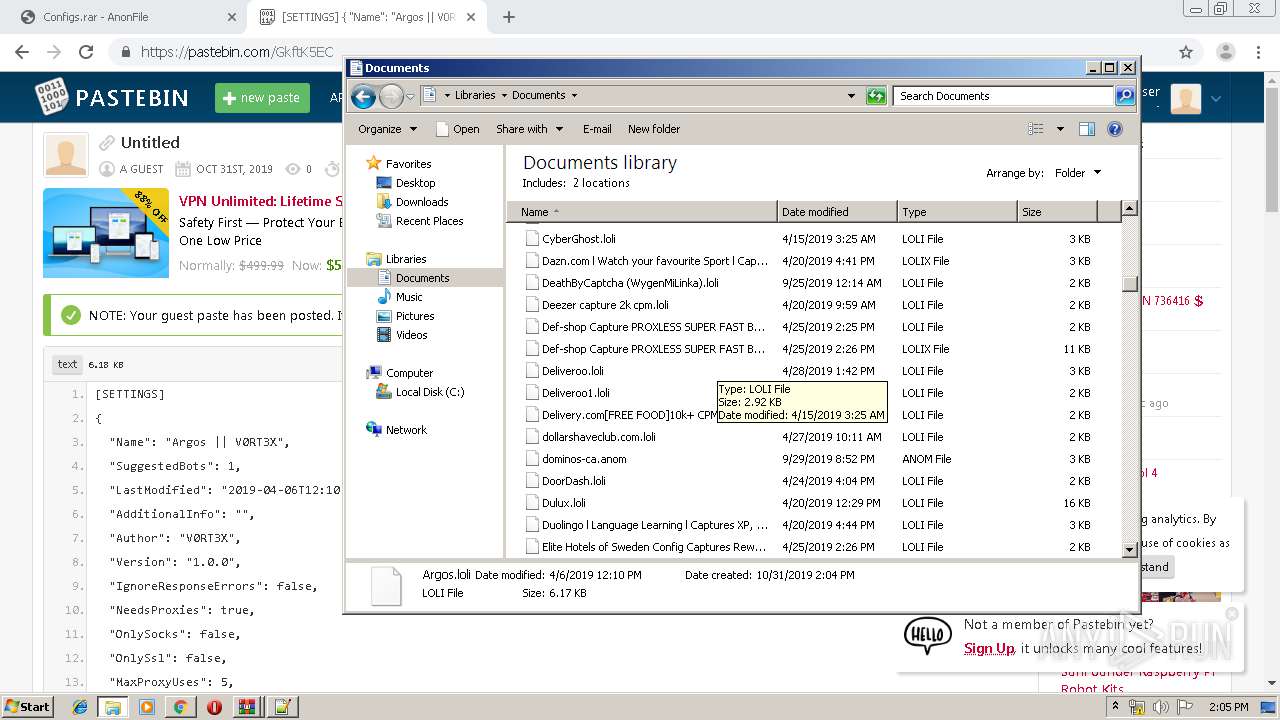1280x720 pixels.
Task: Click the Pastebin logo
Action: pos(112,97)
